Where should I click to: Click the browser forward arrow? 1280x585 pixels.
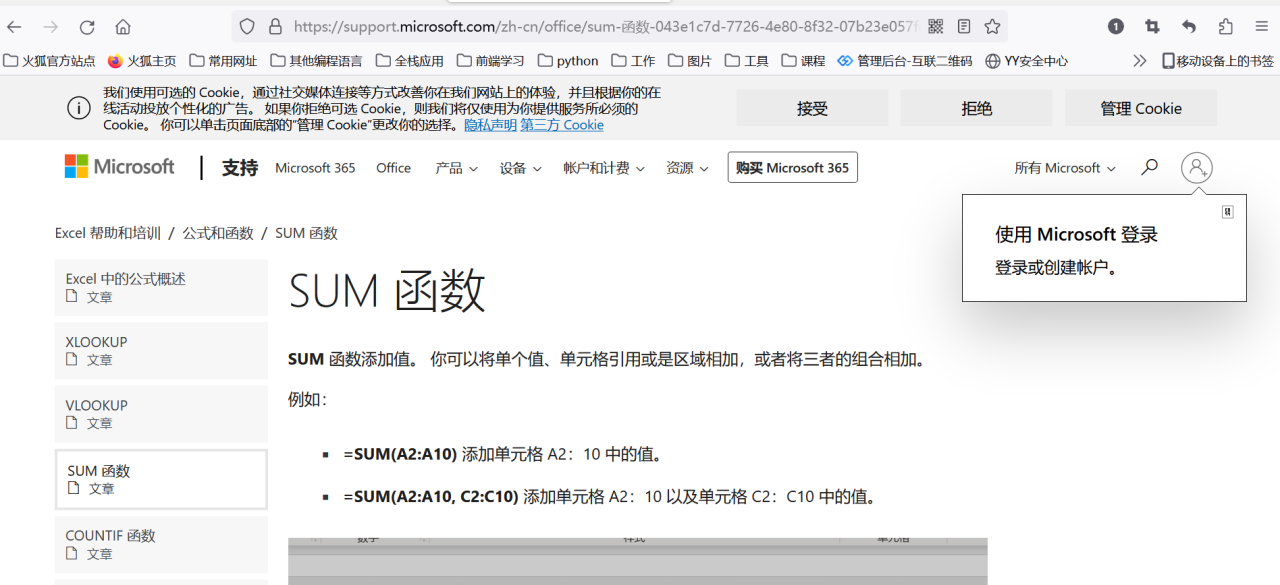click(50, 27)
